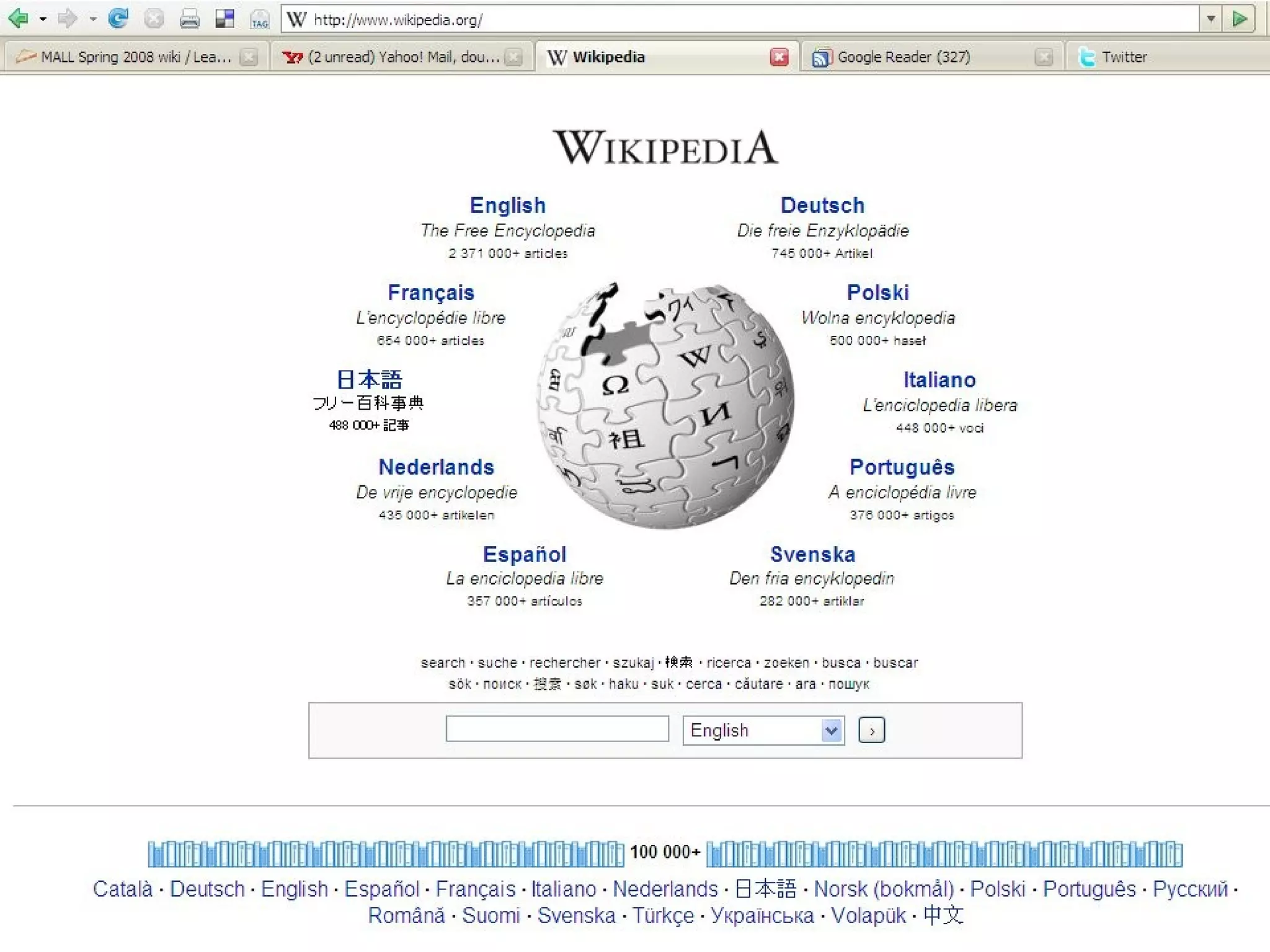Open the English language select box

click(x=763, y=730)
